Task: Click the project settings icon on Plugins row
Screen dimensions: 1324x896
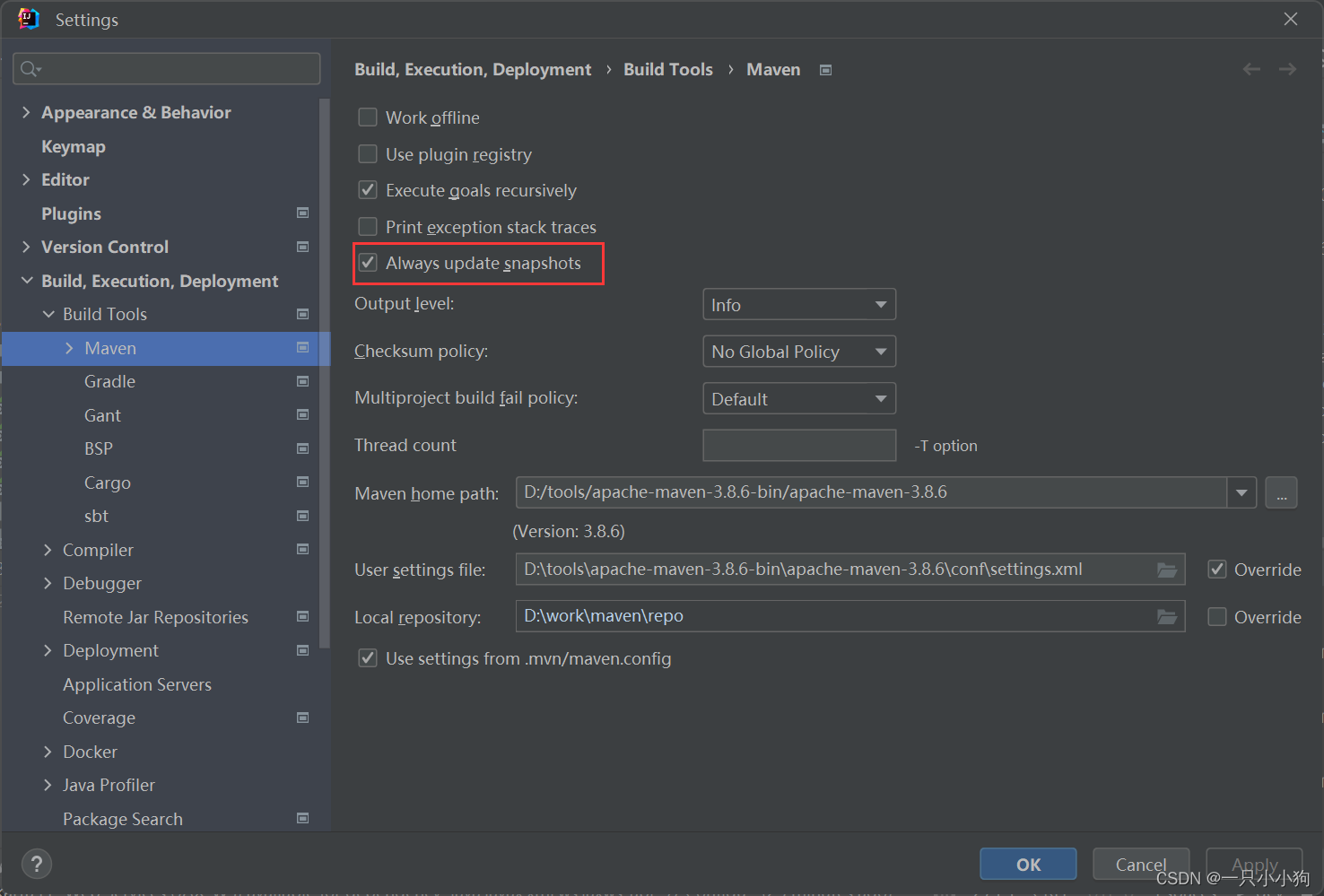Action: tap(303, 213)
